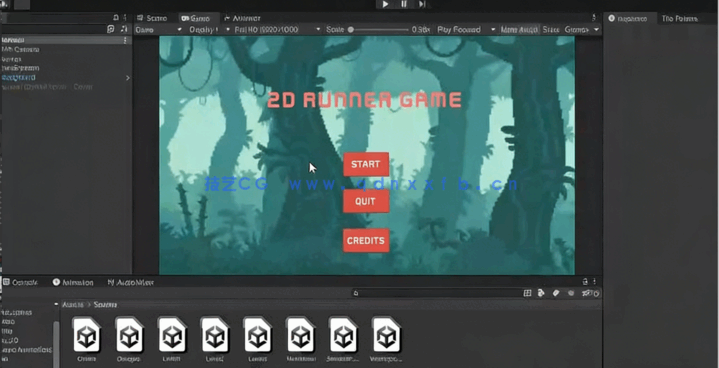Switch to the Inspector tab
The image size is (719, 368).
click(x=628, y=18)
